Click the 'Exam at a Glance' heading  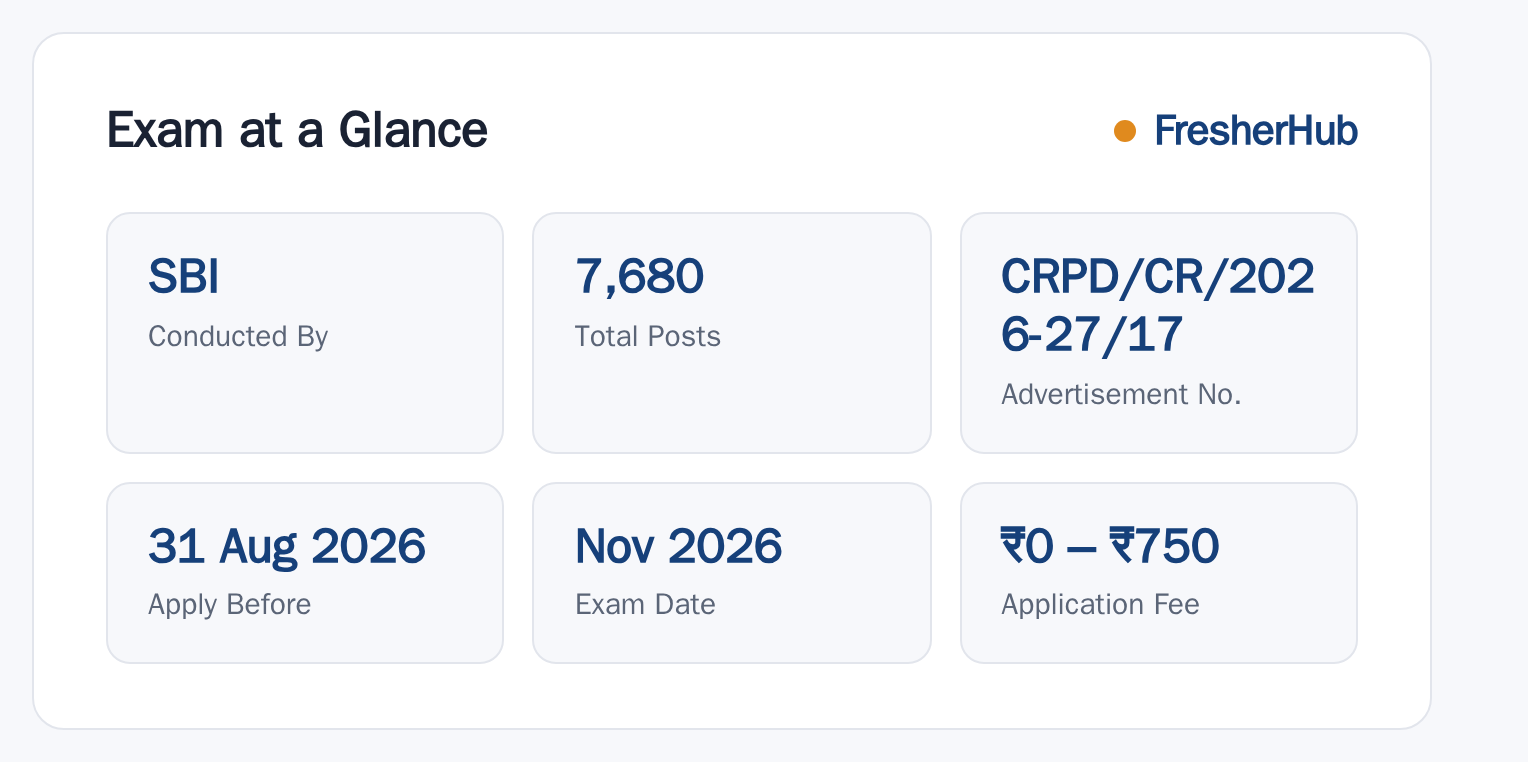pos(297,131)
